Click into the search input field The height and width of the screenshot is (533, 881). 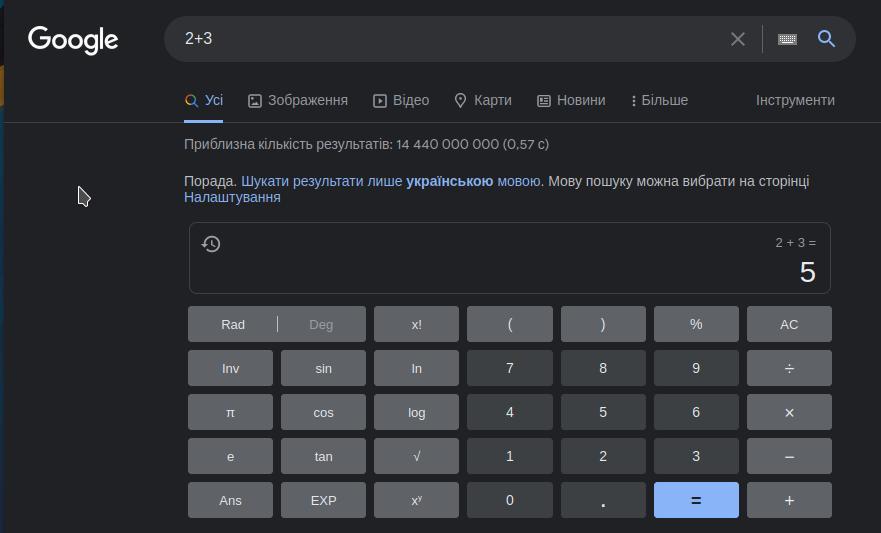pos(450,39)
